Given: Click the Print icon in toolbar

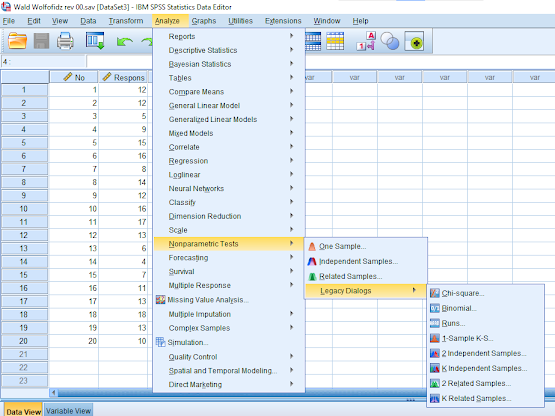Looking at the screenshot, I should pyautogui.click(x=65, y=41).
